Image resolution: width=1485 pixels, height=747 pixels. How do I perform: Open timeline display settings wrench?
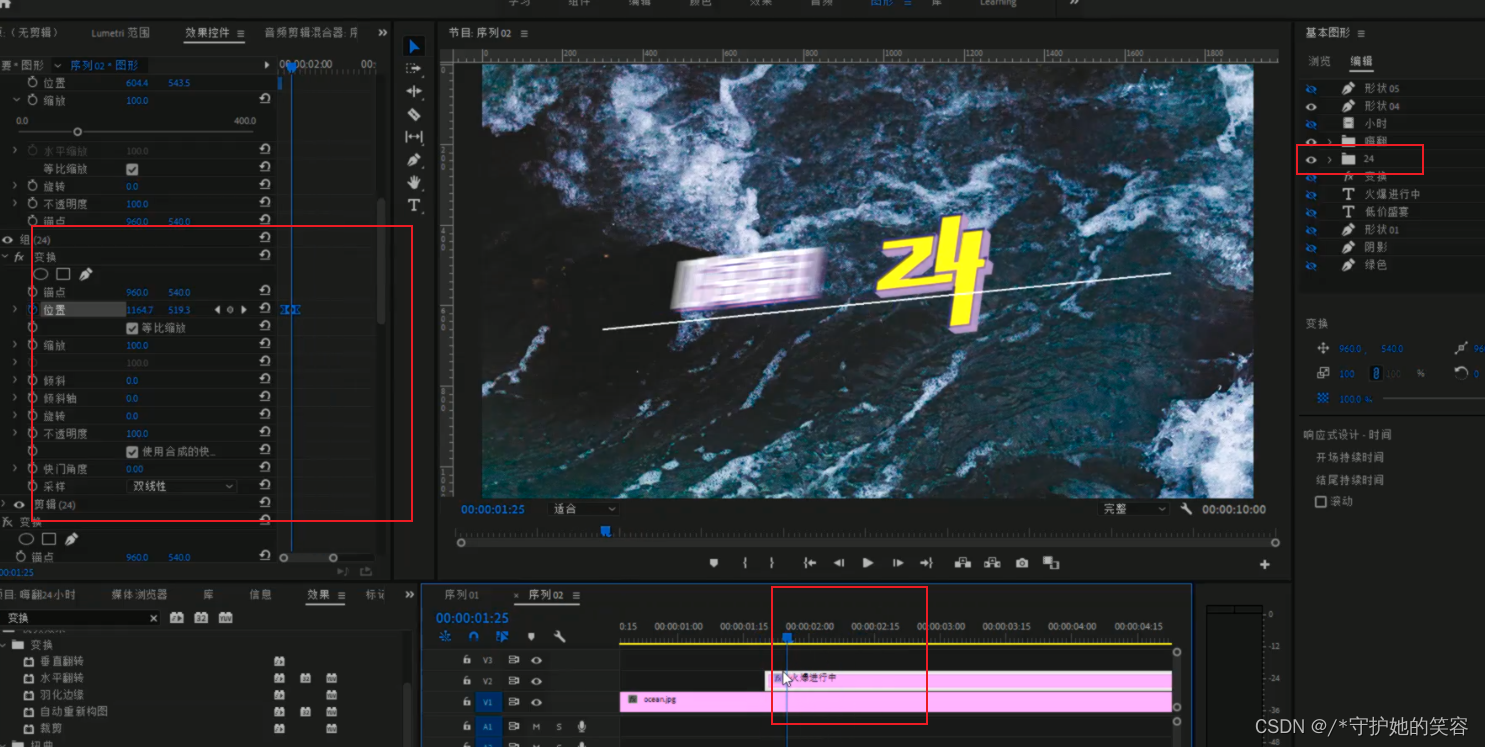point(560,636)
